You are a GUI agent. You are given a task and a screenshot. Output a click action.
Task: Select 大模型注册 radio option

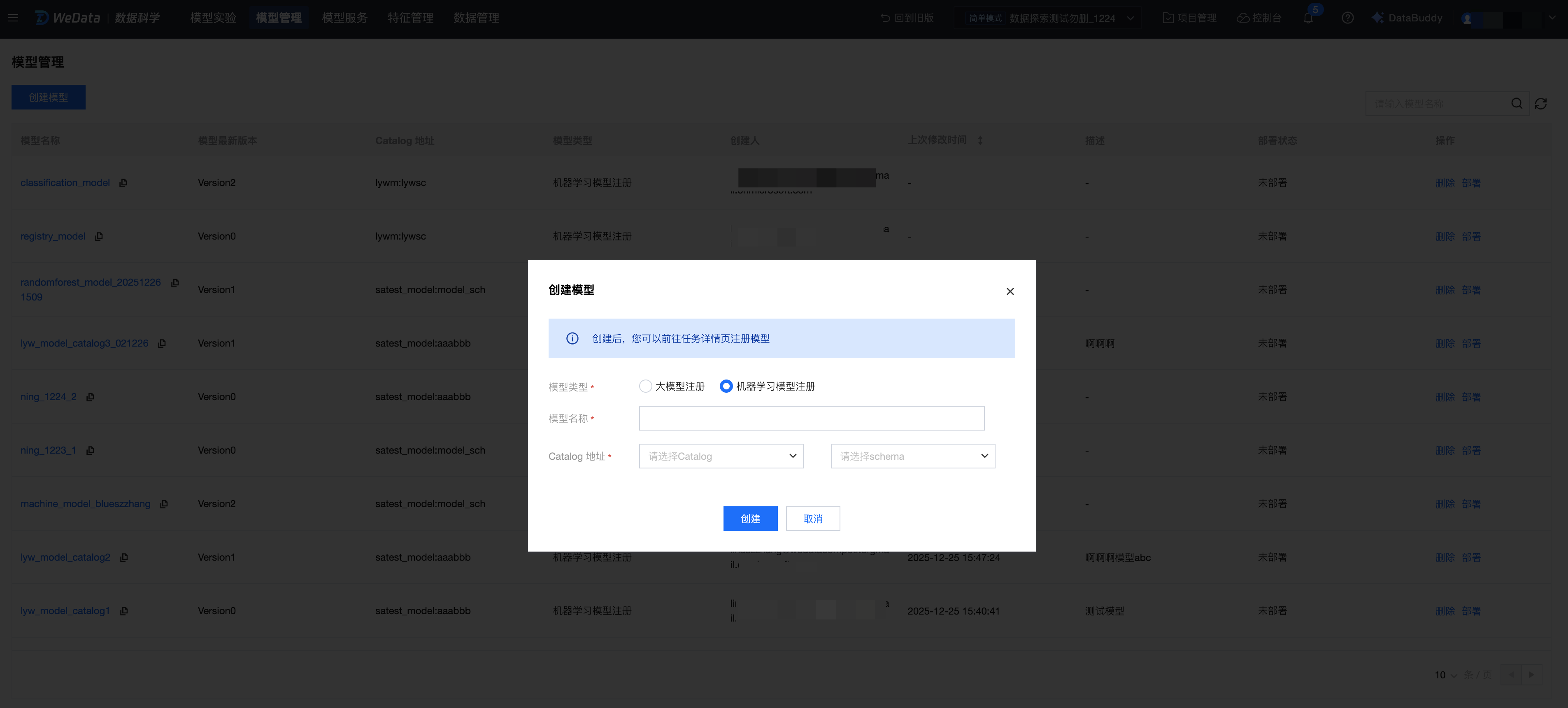pyautogui.click(x=646, y=386)
